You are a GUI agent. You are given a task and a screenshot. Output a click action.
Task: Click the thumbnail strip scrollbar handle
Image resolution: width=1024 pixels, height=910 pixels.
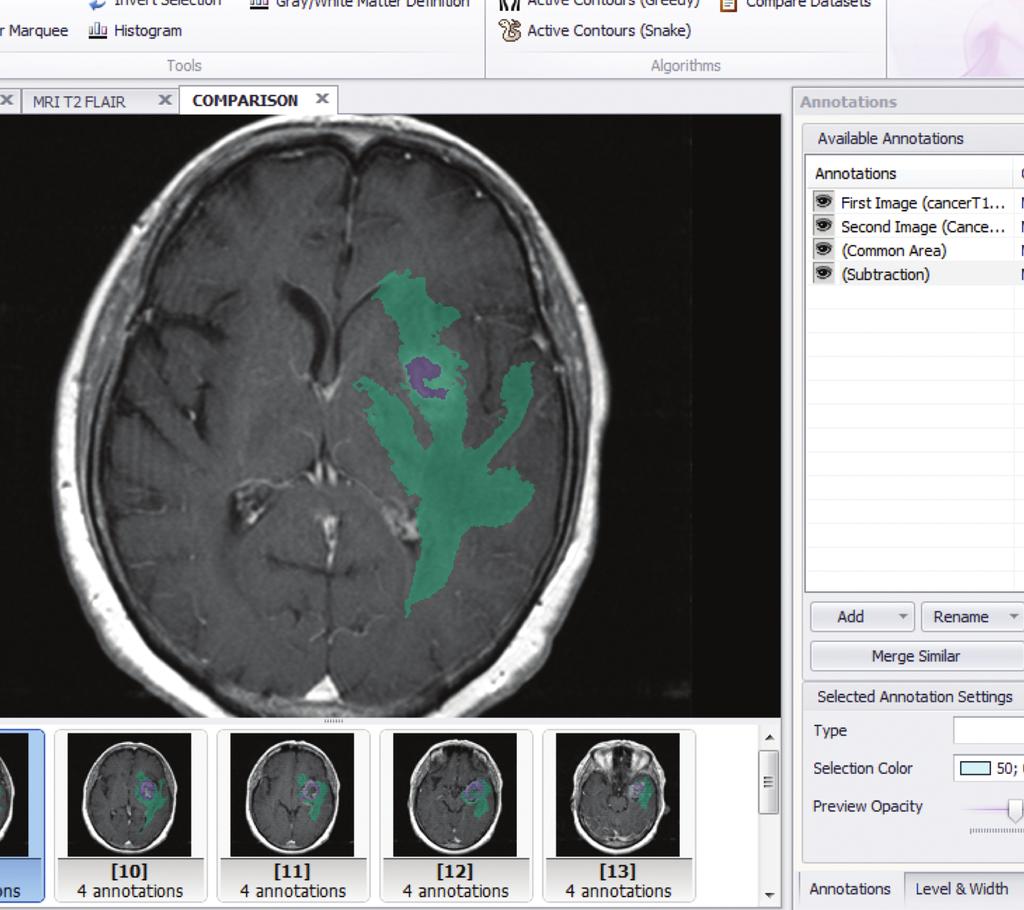tap(769, 781)
